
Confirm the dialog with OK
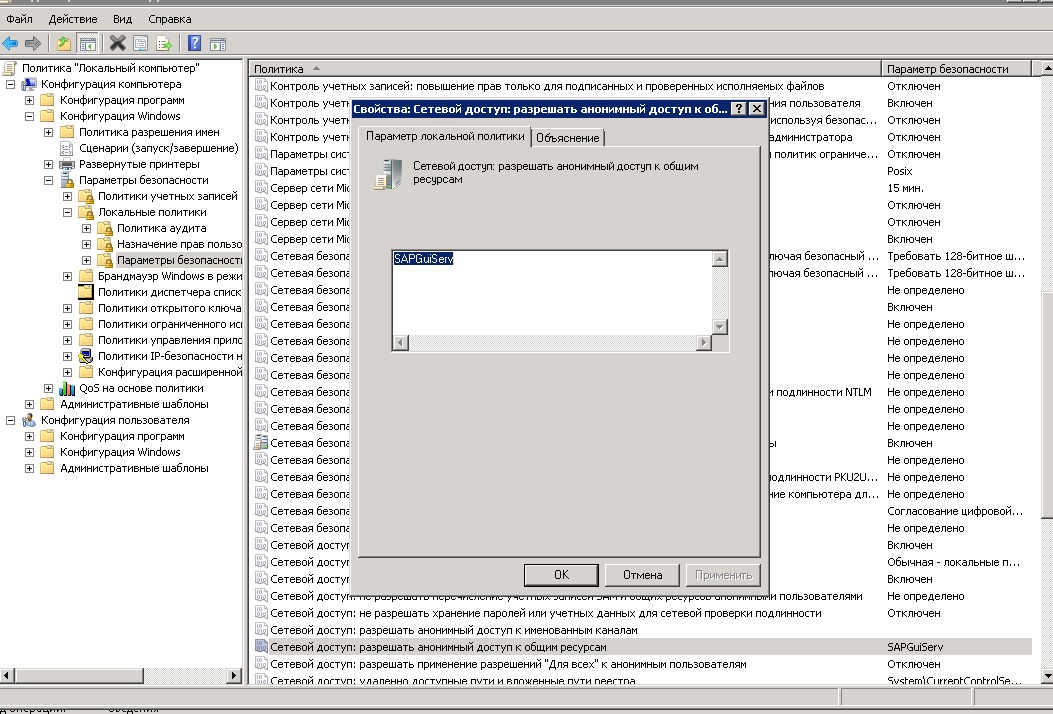[x=561, y=575]
